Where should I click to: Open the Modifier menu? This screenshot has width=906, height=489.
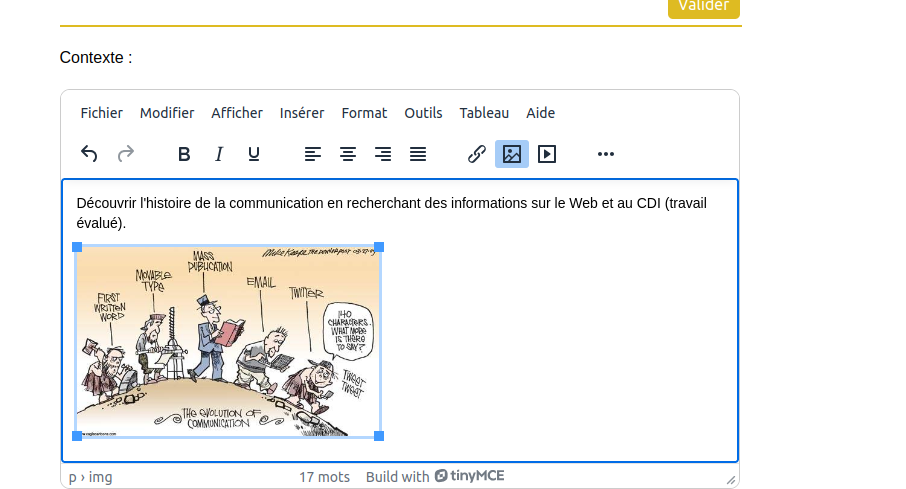167,113
